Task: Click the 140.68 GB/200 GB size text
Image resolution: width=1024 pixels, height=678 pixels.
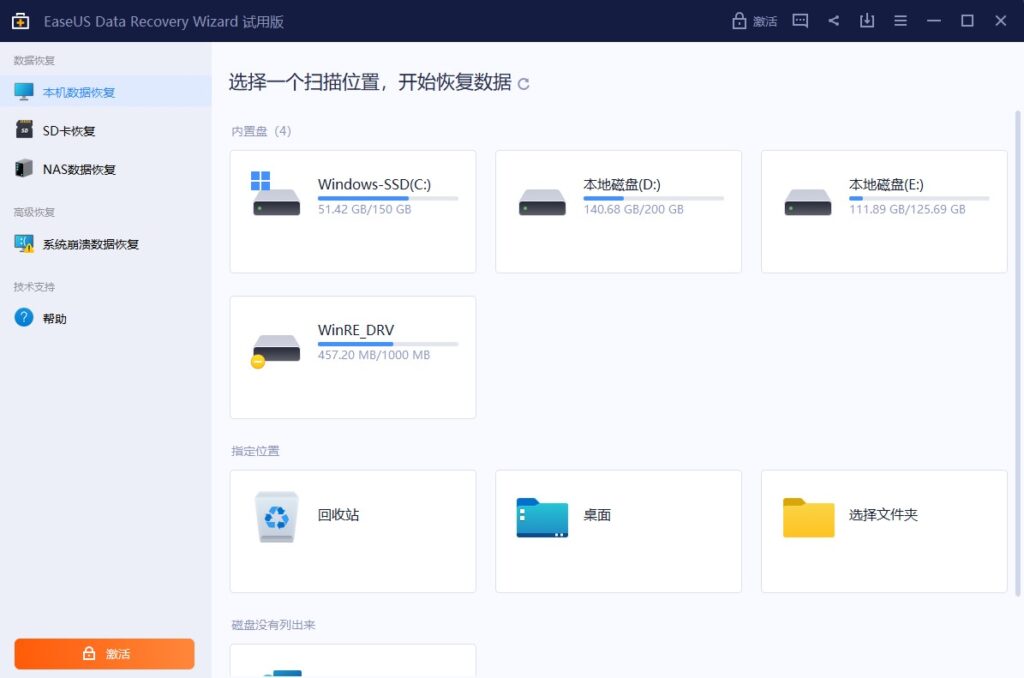Action: (633, 209)
